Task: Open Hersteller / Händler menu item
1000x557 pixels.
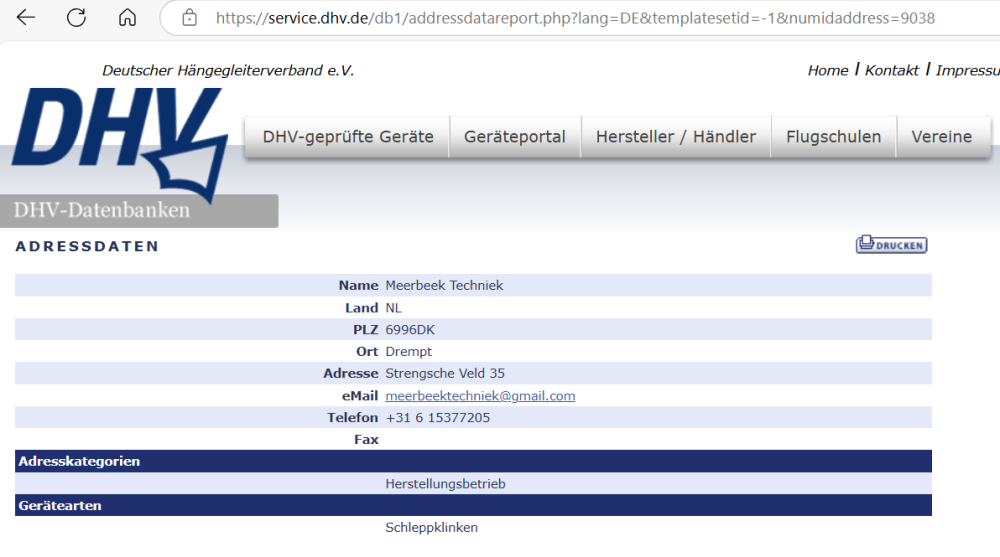Action: (675, 137)
